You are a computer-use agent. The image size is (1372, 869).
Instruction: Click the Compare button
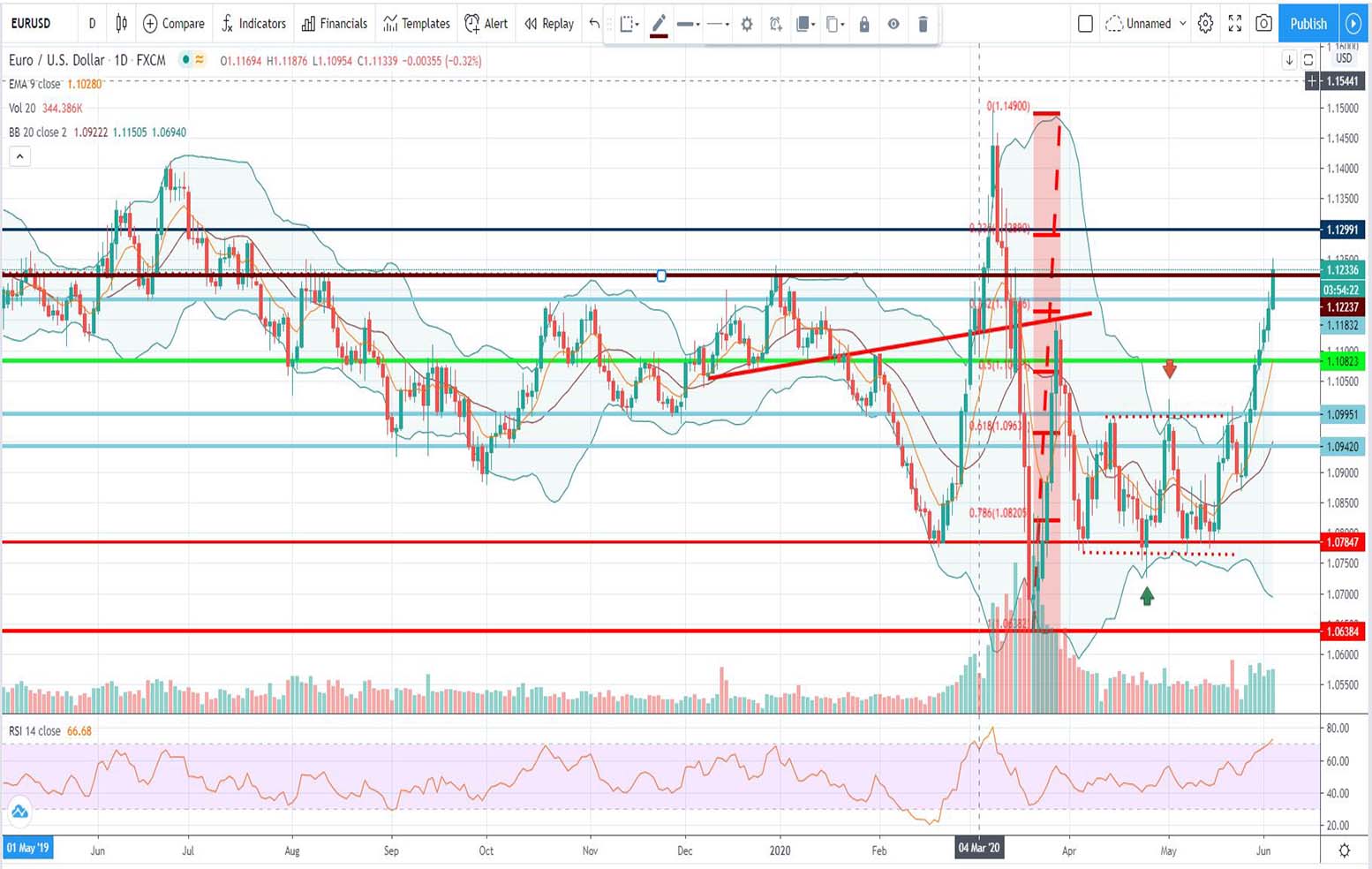[174, 24]
